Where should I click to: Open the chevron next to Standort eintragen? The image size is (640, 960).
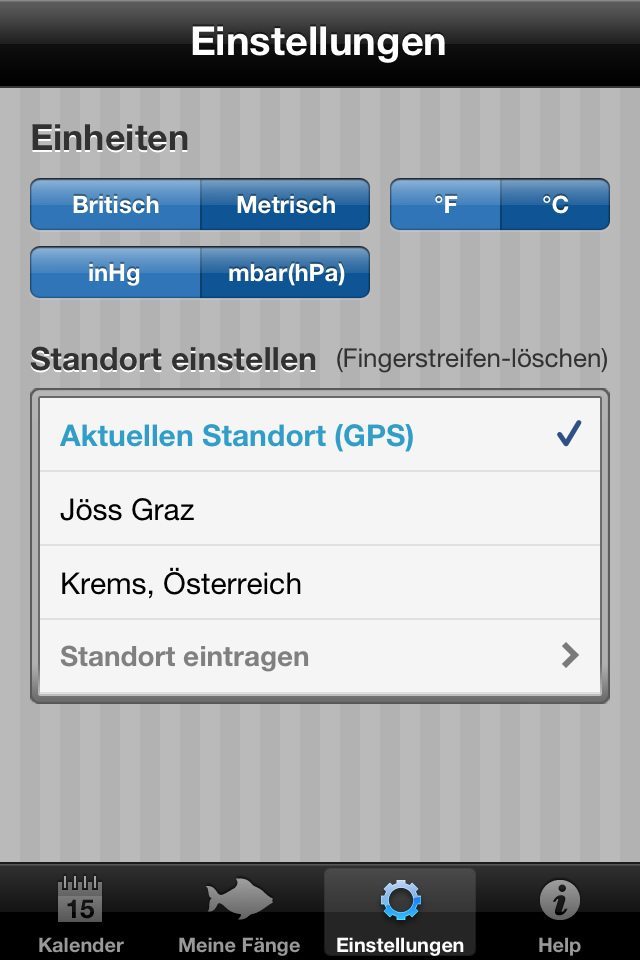570,656
